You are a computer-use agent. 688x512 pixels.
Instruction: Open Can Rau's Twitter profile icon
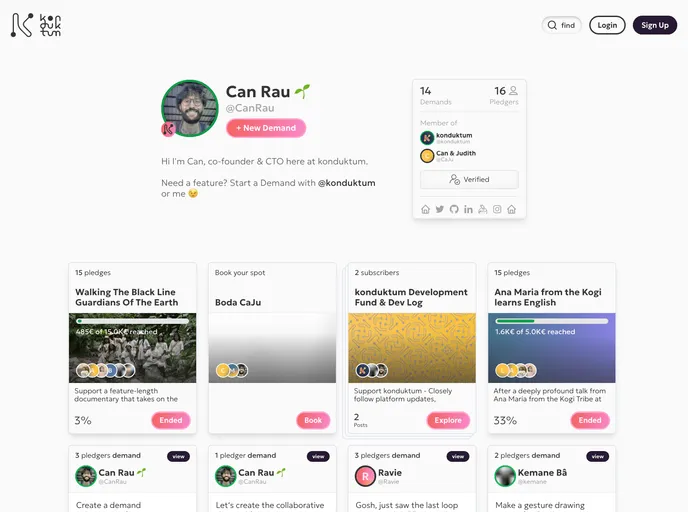tap(440, 209)
